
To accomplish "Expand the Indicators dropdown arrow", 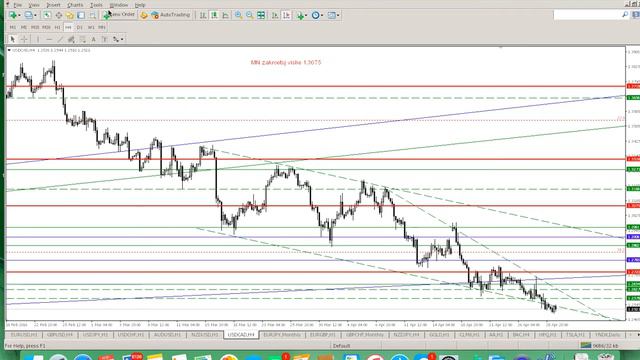I will (x=307, y=16).
